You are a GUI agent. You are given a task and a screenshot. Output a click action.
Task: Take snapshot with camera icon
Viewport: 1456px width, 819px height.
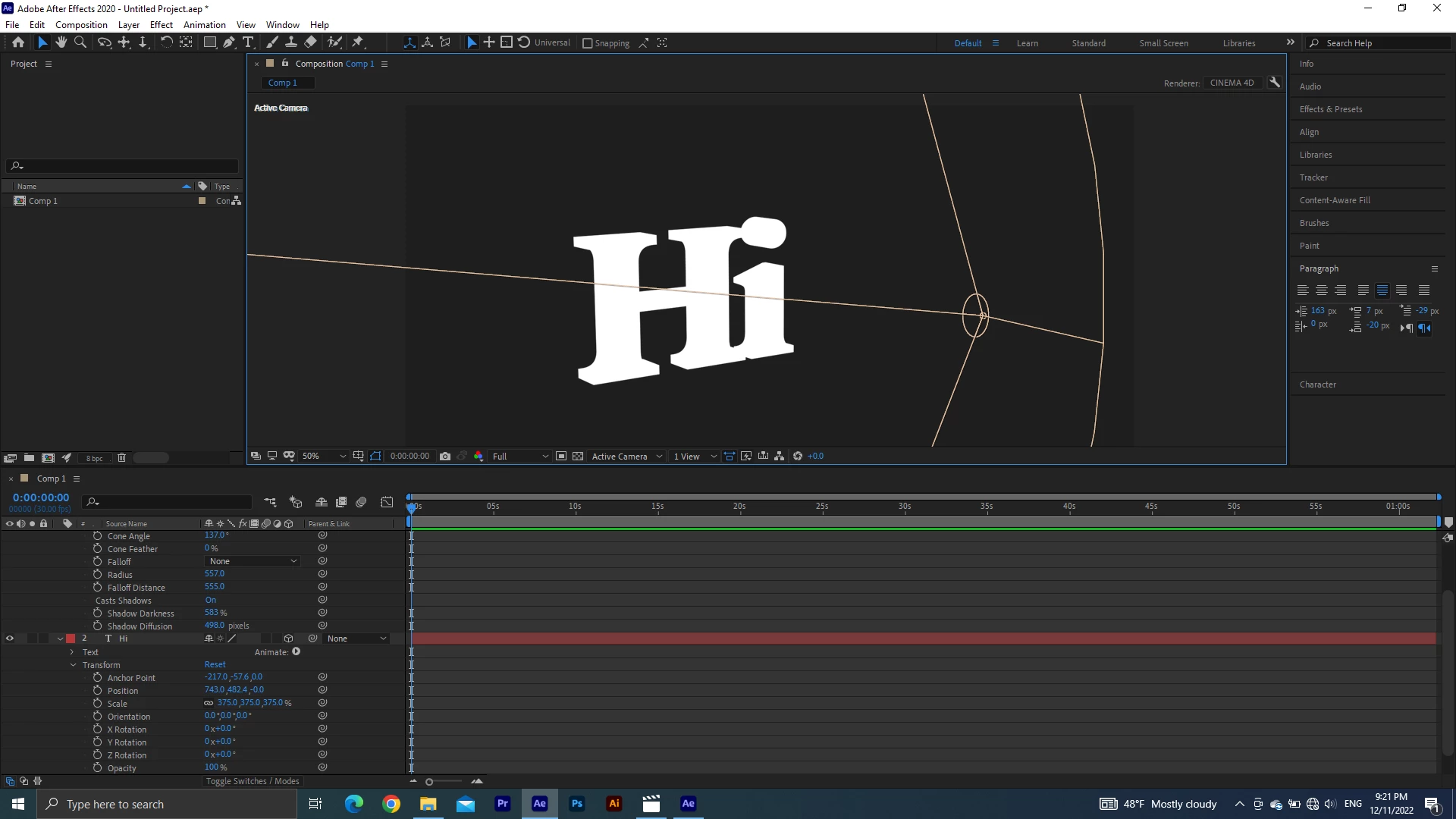click(445, 457)
